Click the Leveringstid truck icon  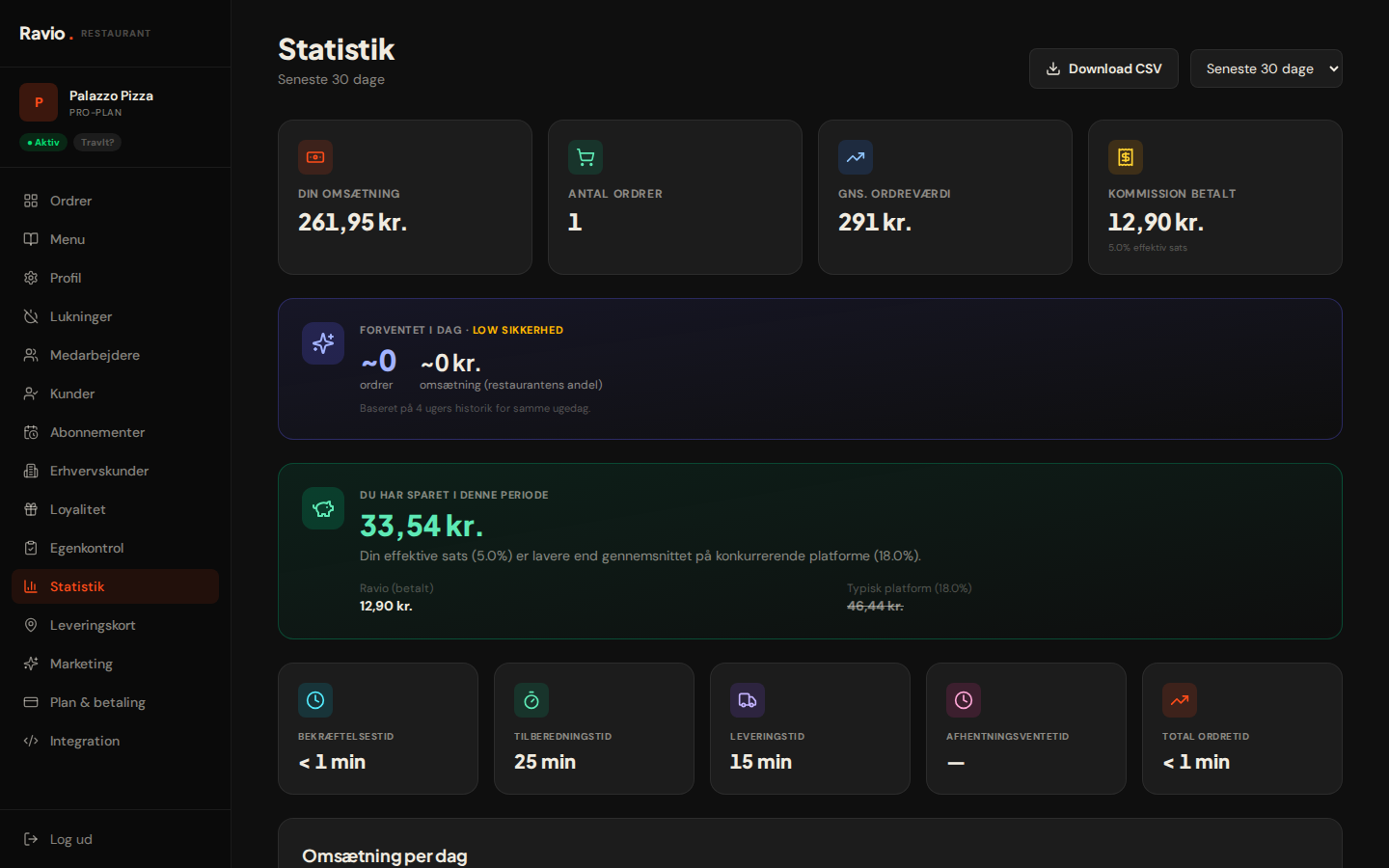point(748,700)
